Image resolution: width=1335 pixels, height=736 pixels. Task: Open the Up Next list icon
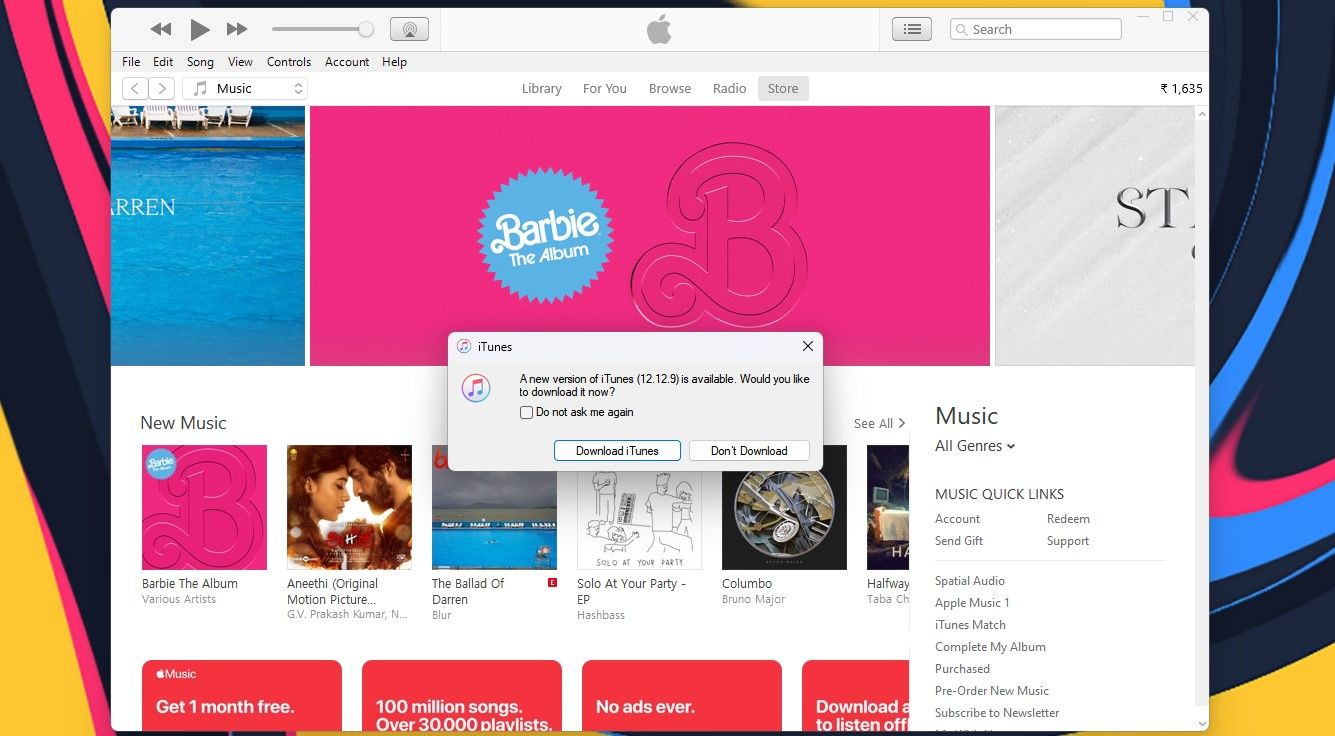[x=912, y=29]
